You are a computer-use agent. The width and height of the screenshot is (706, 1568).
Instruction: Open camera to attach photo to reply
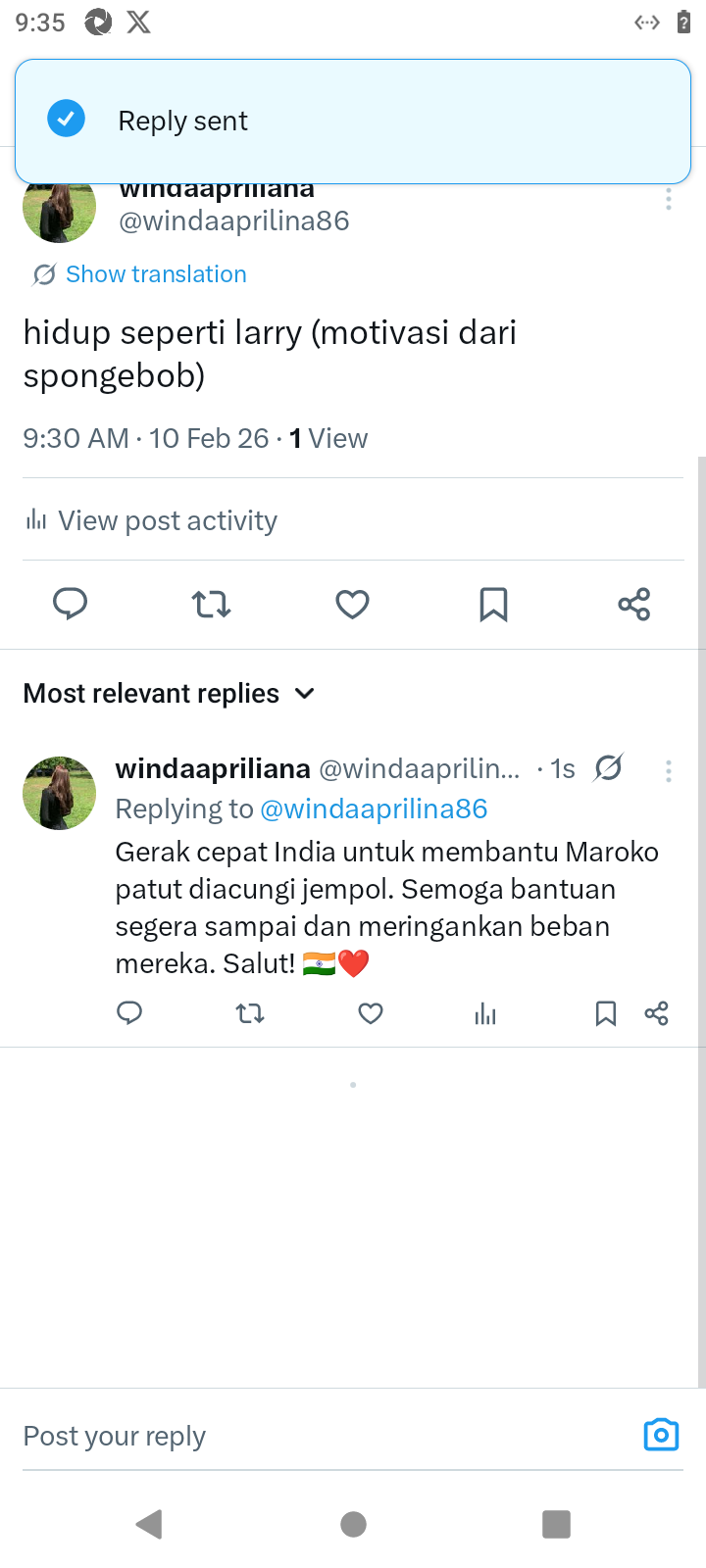661,1435
